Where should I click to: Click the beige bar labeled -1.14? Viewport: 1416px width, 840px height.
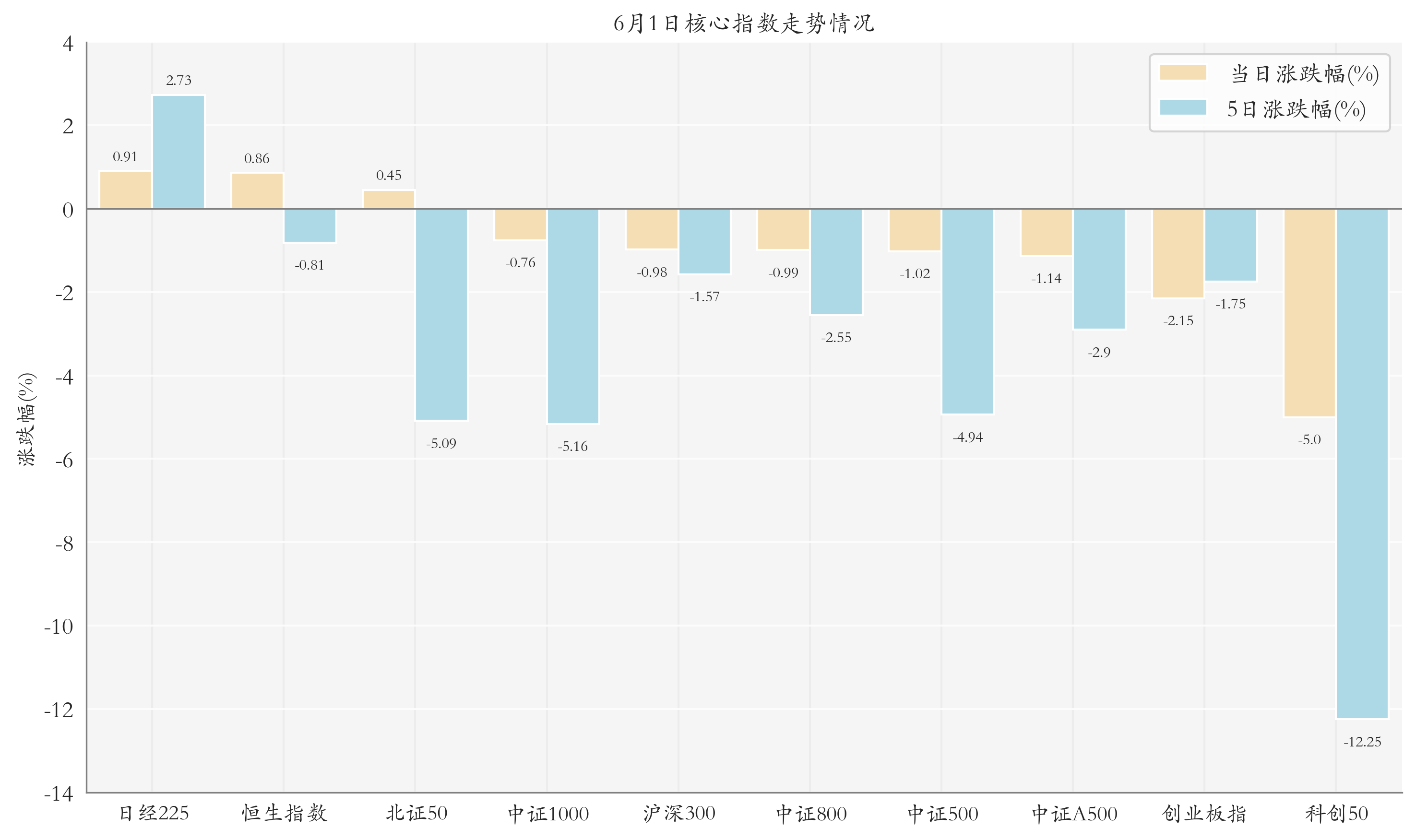coord(1047,233)
